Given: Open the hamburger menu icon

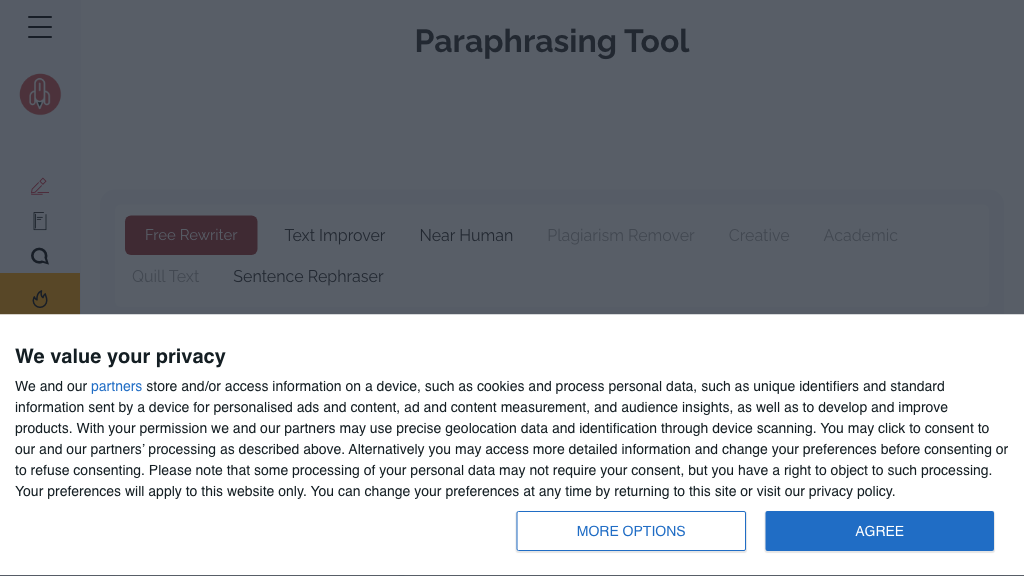Looking at the screenshot, I should coord(40,27).
